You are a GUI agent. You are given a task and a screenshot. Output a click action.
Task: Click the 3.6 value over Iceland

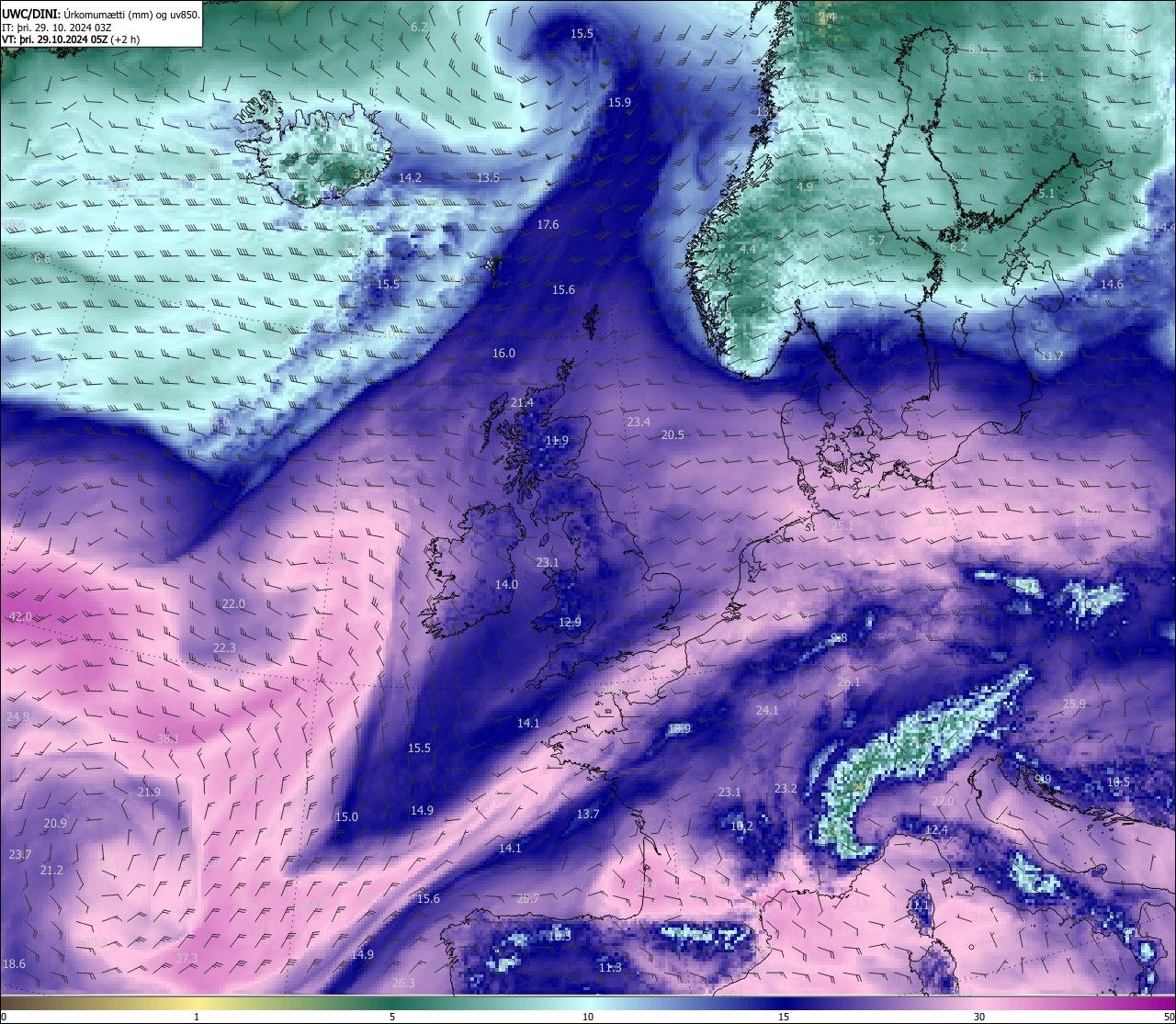[363, 174]
